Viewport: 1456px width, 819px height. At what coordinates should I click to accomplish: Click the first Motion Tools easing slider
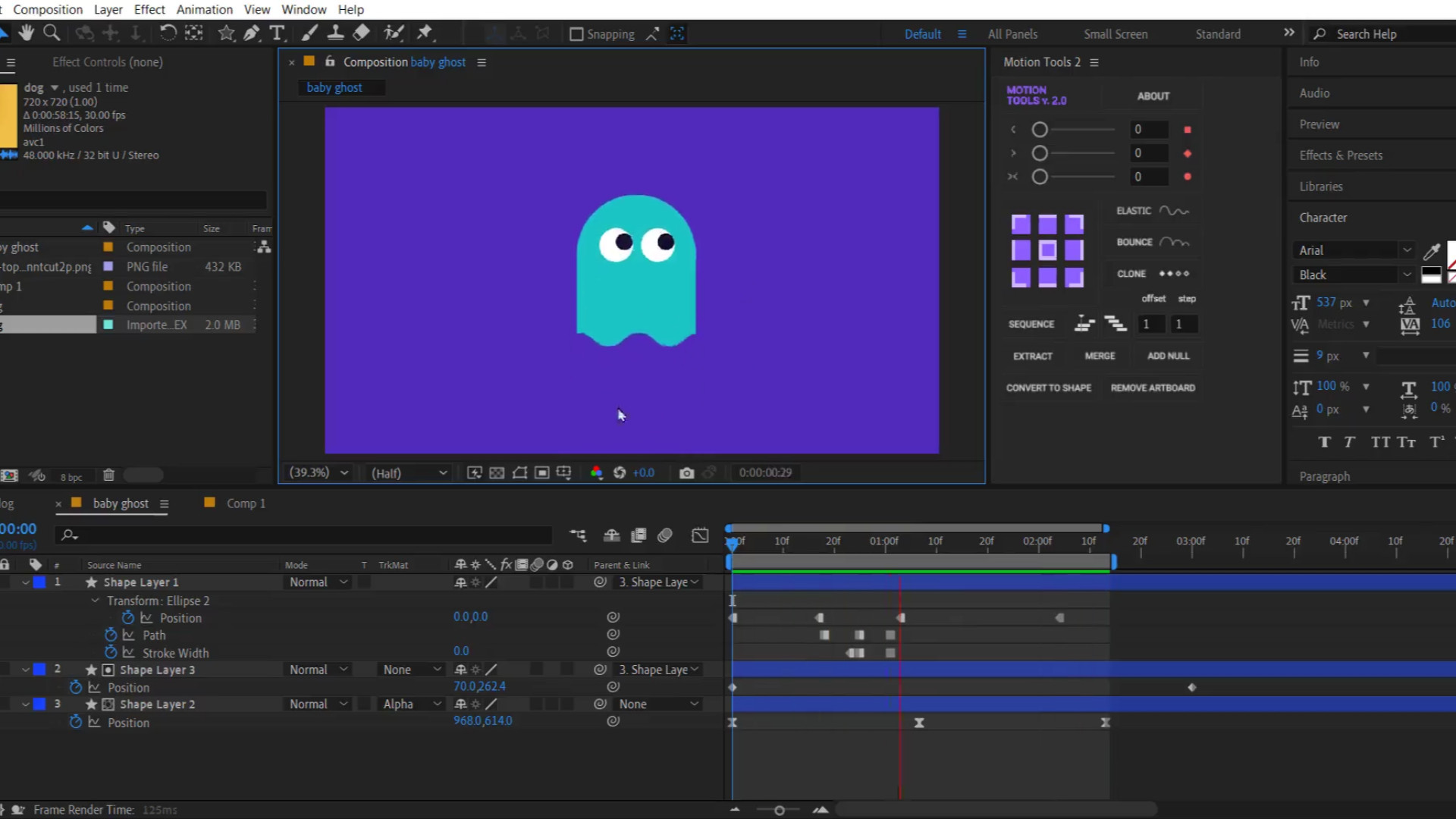1040,130
